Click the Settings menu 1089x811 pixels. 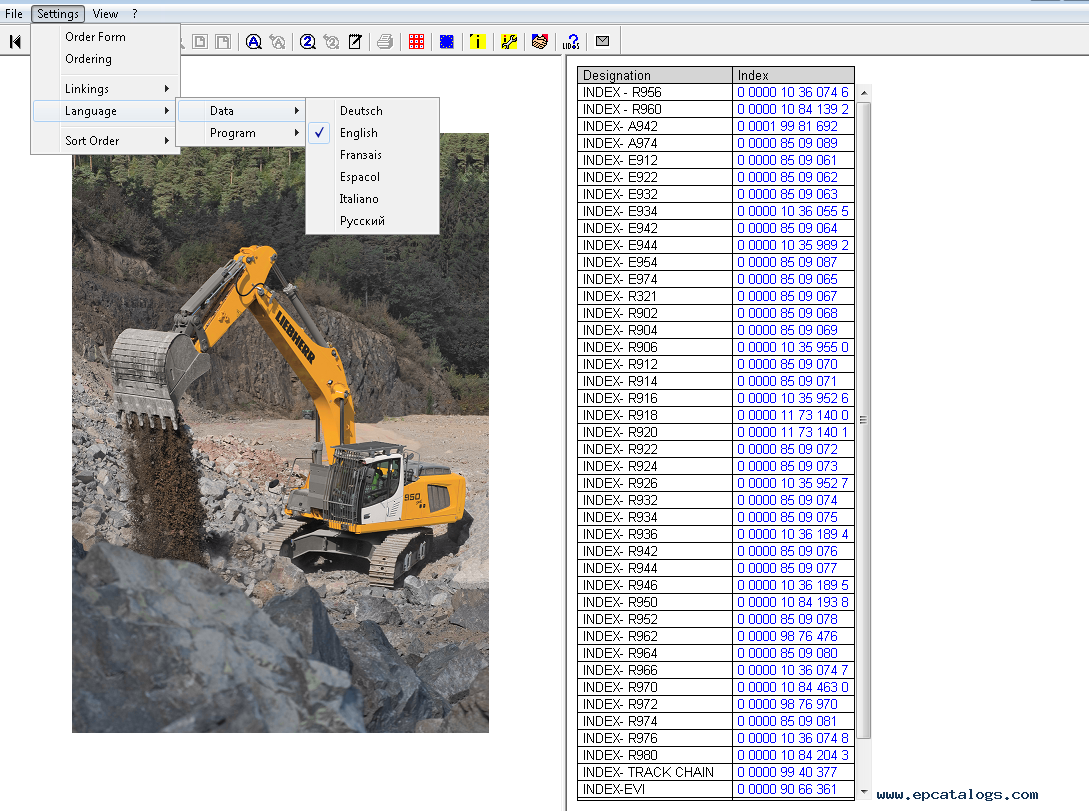(x=58, y=13)
